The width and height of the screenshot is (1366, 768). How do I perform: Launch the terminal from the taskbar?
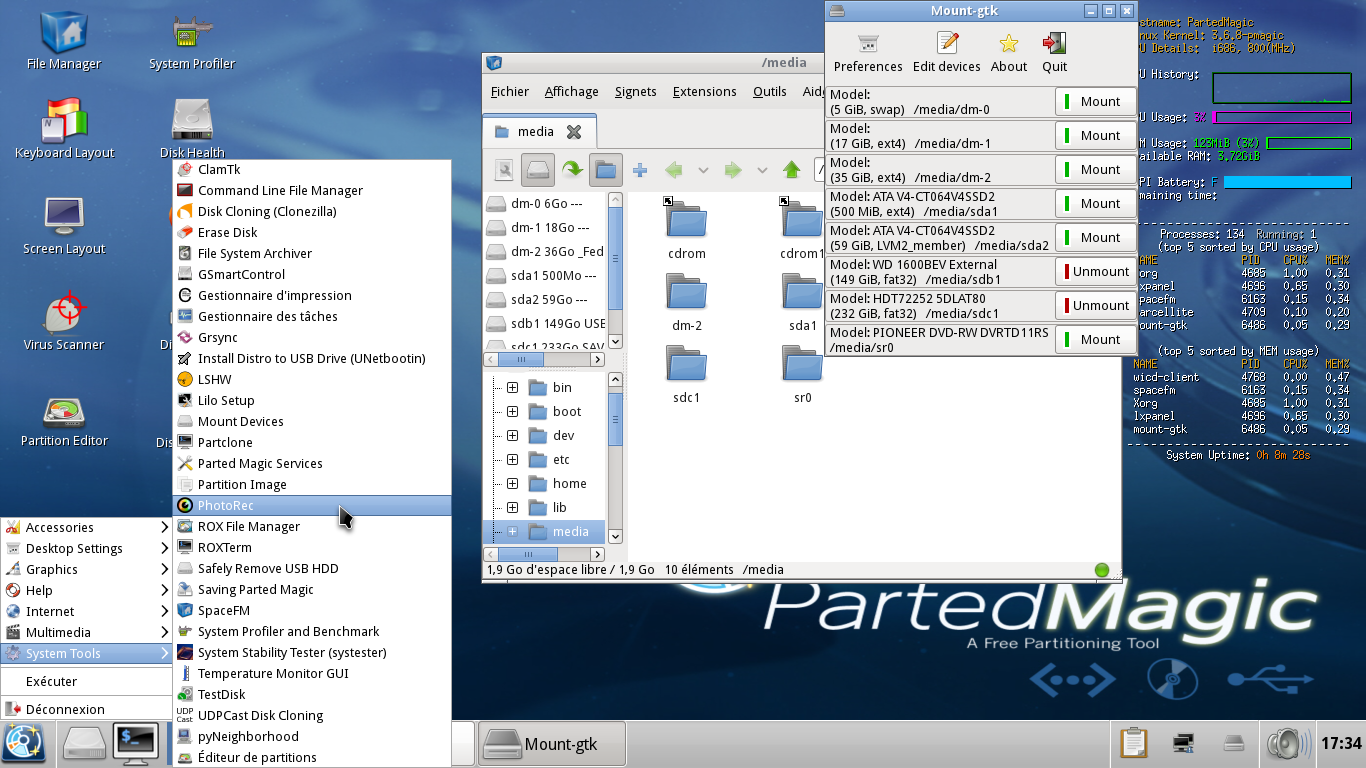point(137,743)
